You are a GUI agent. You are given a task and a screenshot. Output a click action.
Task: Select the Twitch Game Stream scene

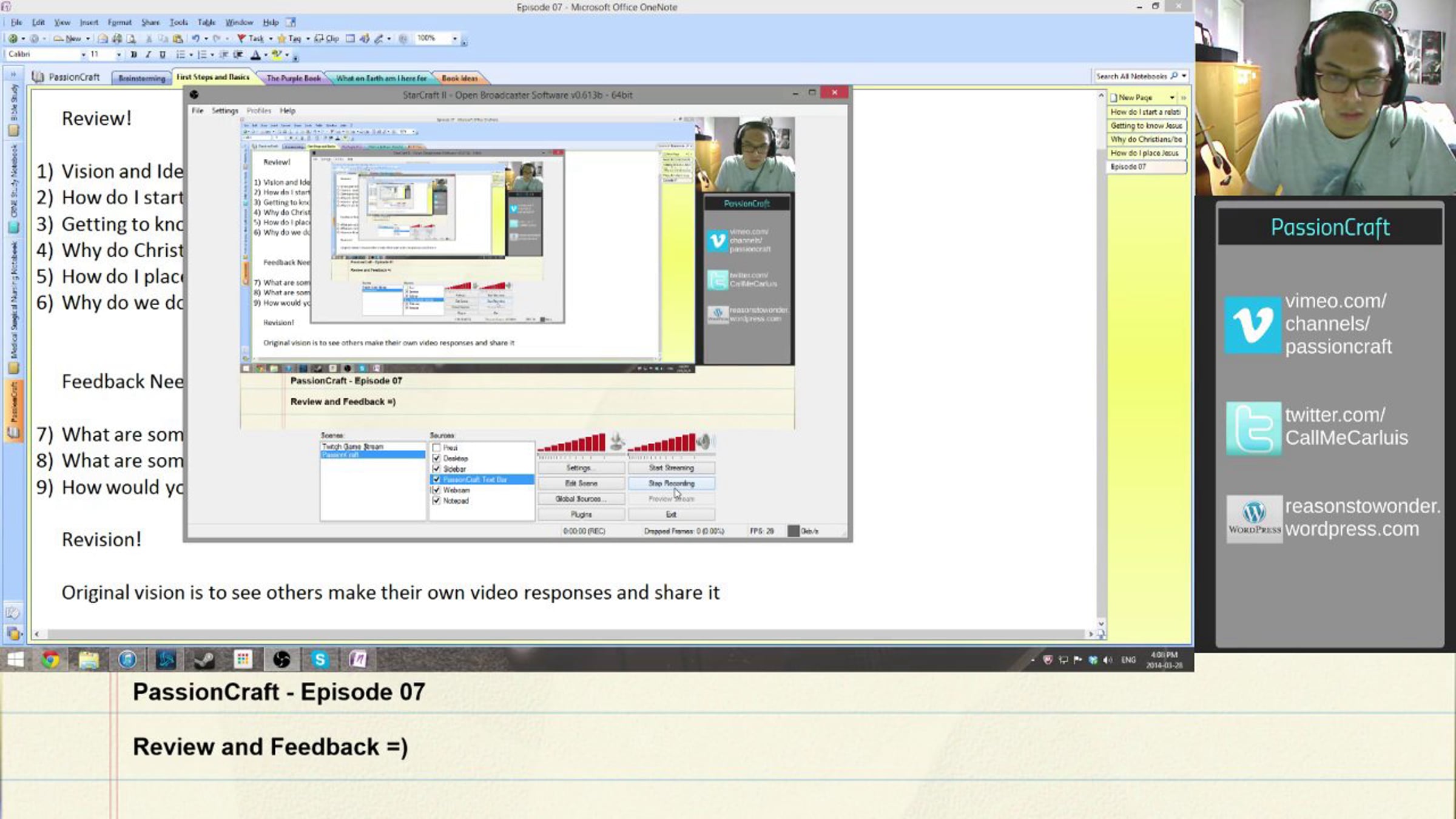click(353, 447)
